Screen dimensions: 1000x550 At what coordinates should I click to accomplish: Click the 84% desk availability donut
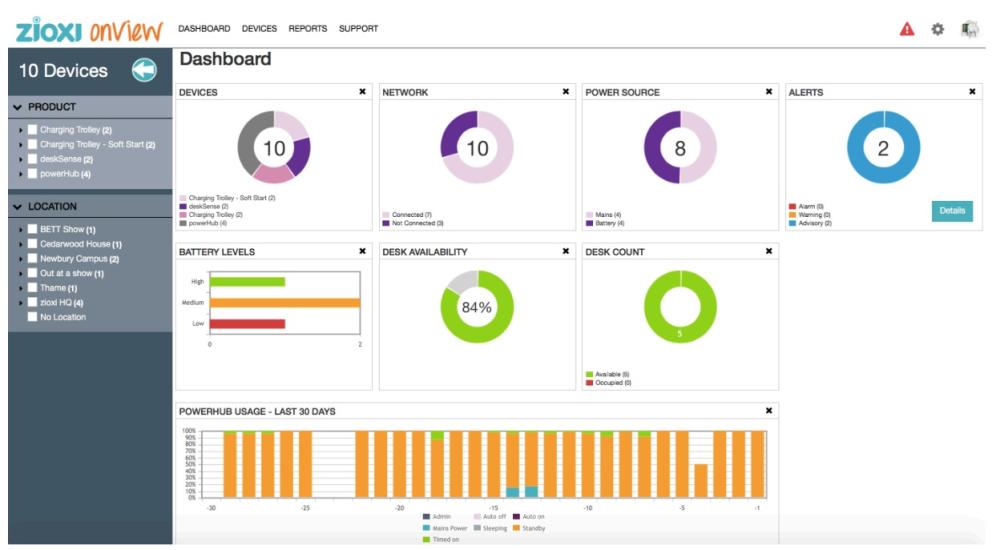(477, 307)
